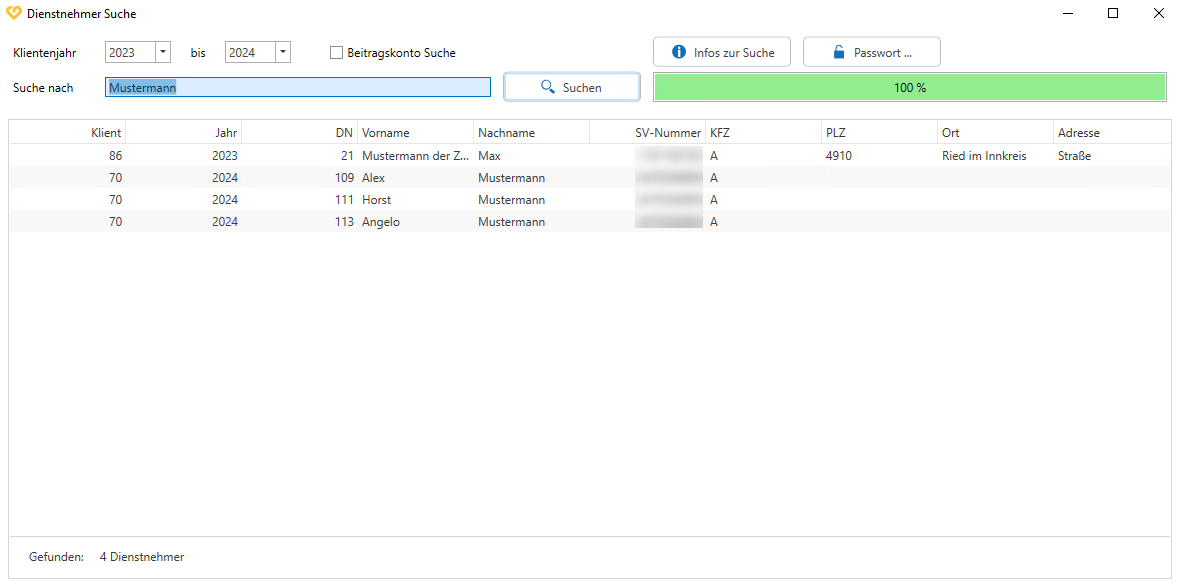Image resolution: width=1179 pixels, height=588 pixels.
Task: Expand the end year 2024 dropdown
Action: click(x=283, y=53)
